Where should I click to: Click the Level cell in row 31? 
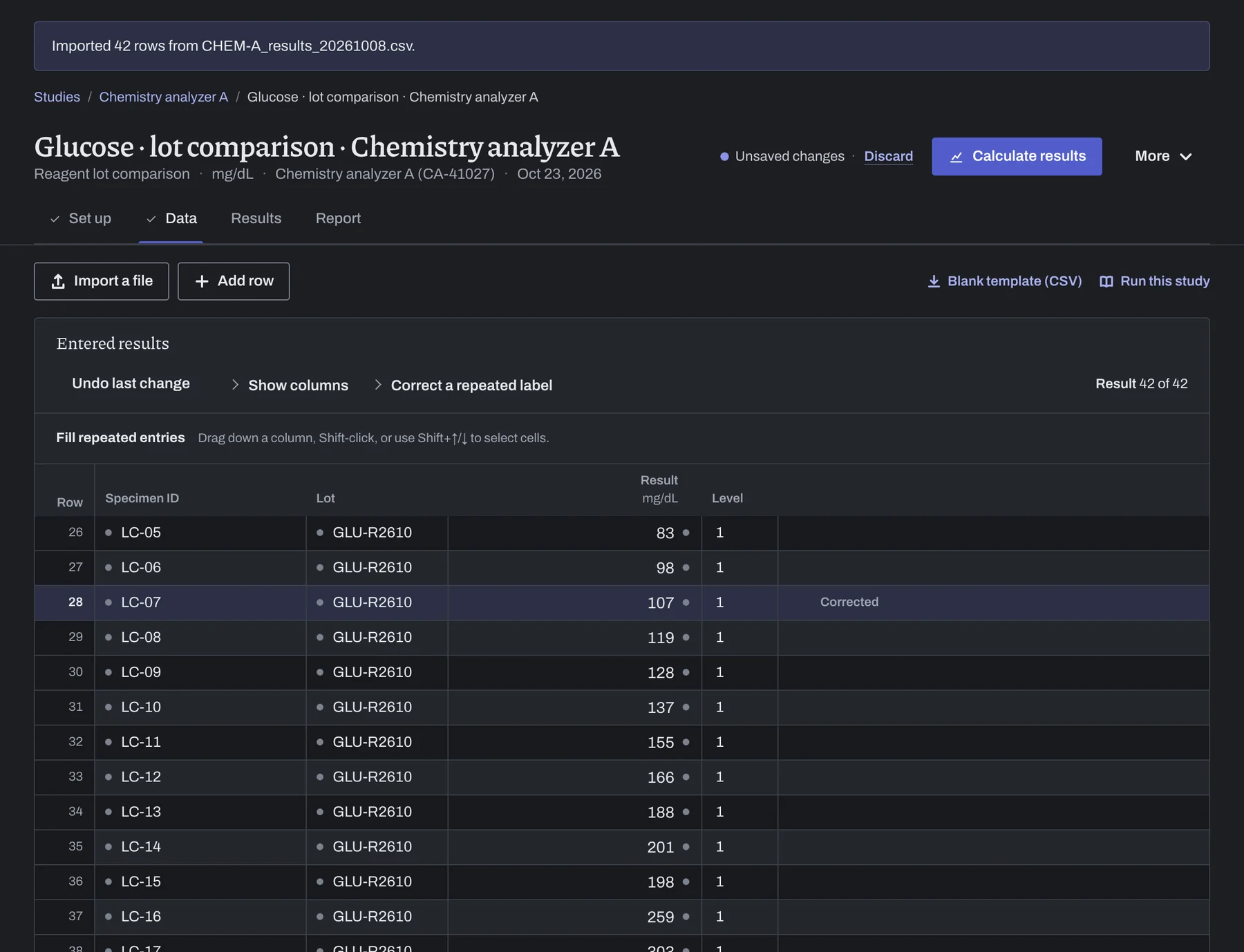(x=739, y=707)
